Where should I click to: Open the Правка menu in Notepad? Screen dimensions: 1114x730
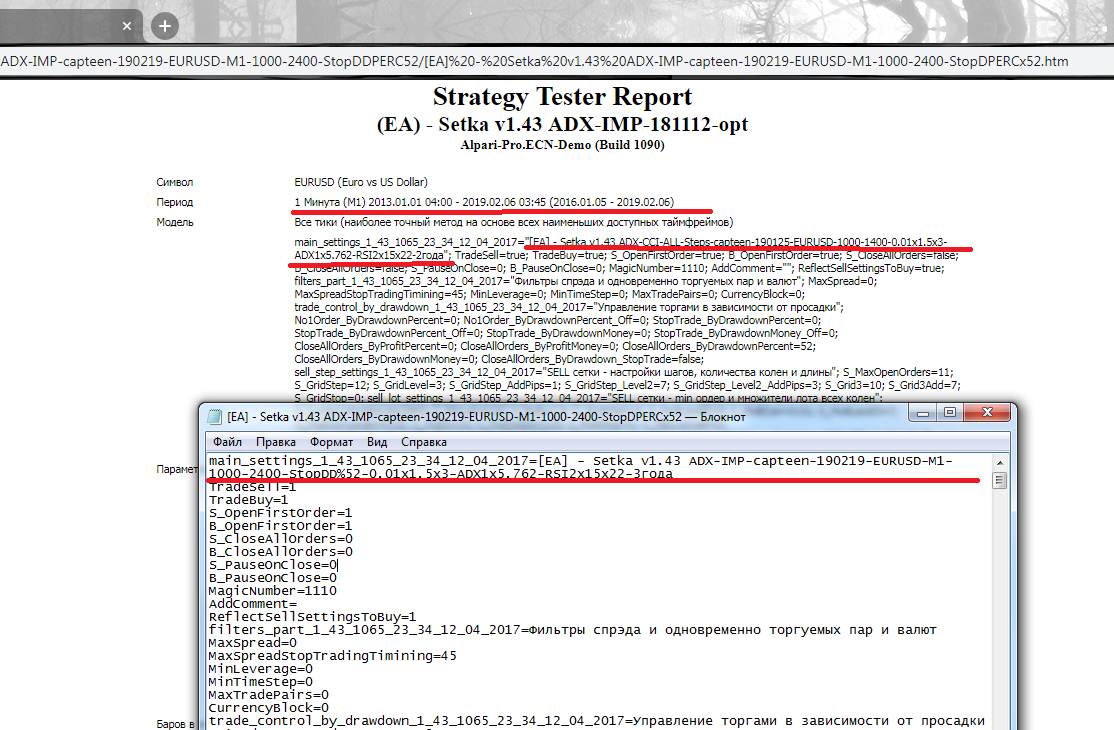pos(276,442)
